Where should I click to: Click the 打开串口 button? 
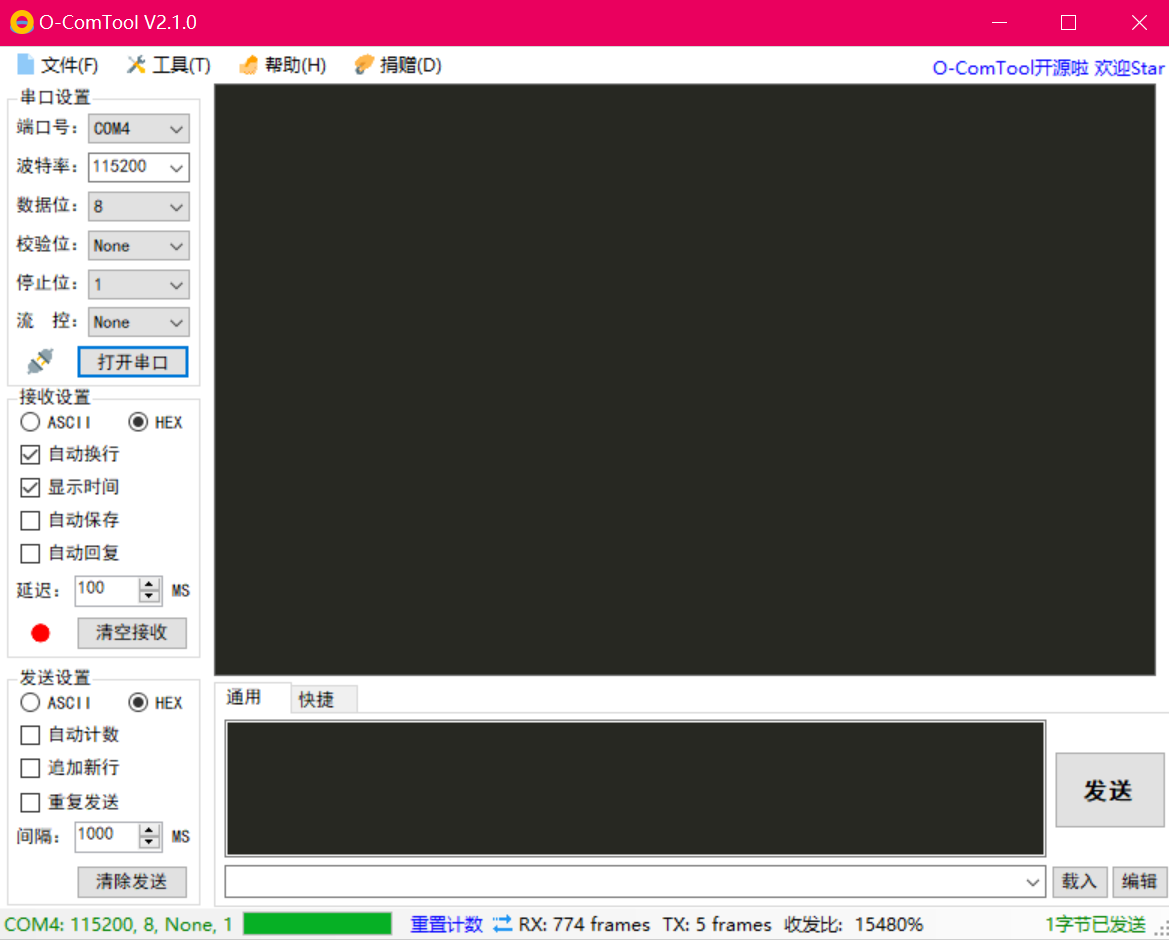(133, 362)
